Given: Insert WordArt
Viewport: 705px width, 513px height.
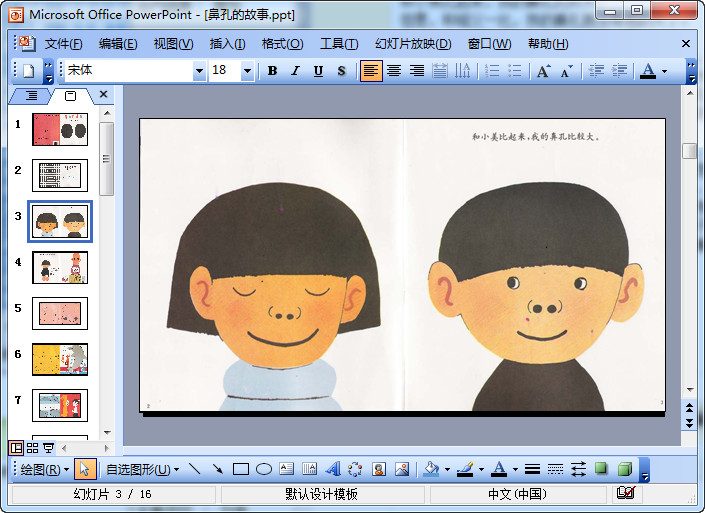Looking at the screenshot, I should click(333, 469).
